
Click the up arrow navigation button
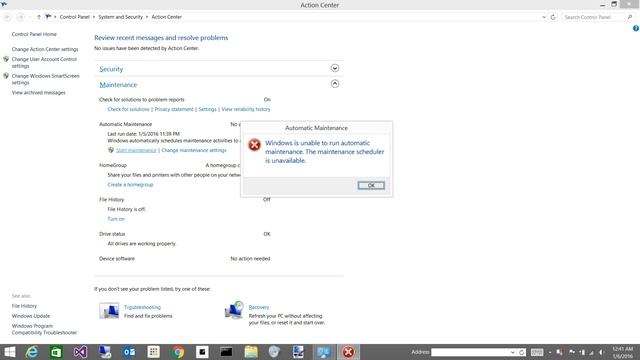click(38, 17)
